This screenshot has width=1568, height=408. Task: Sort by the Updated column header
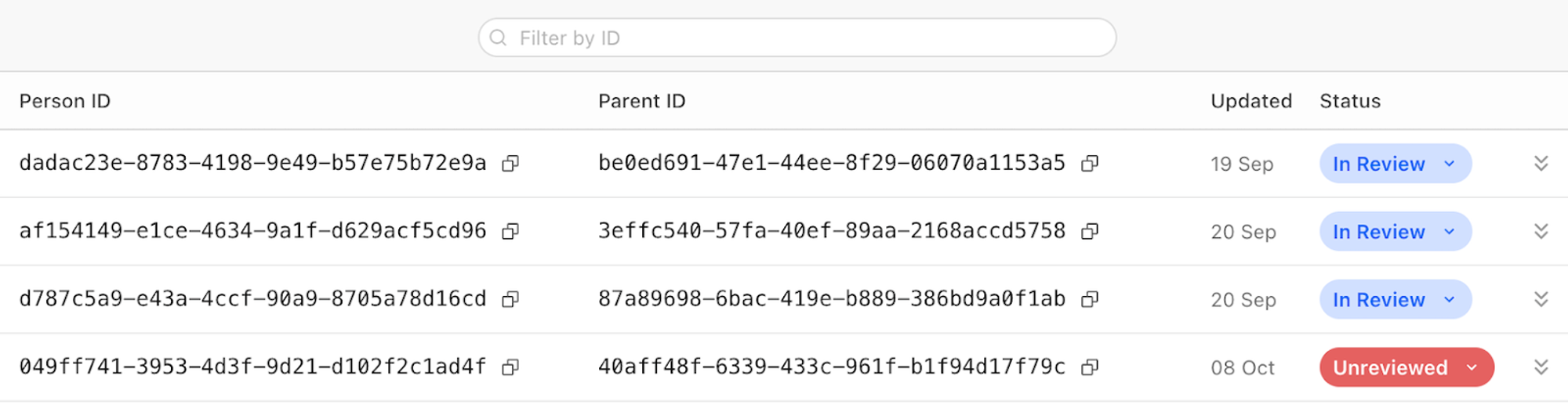tap(1250, 101)
